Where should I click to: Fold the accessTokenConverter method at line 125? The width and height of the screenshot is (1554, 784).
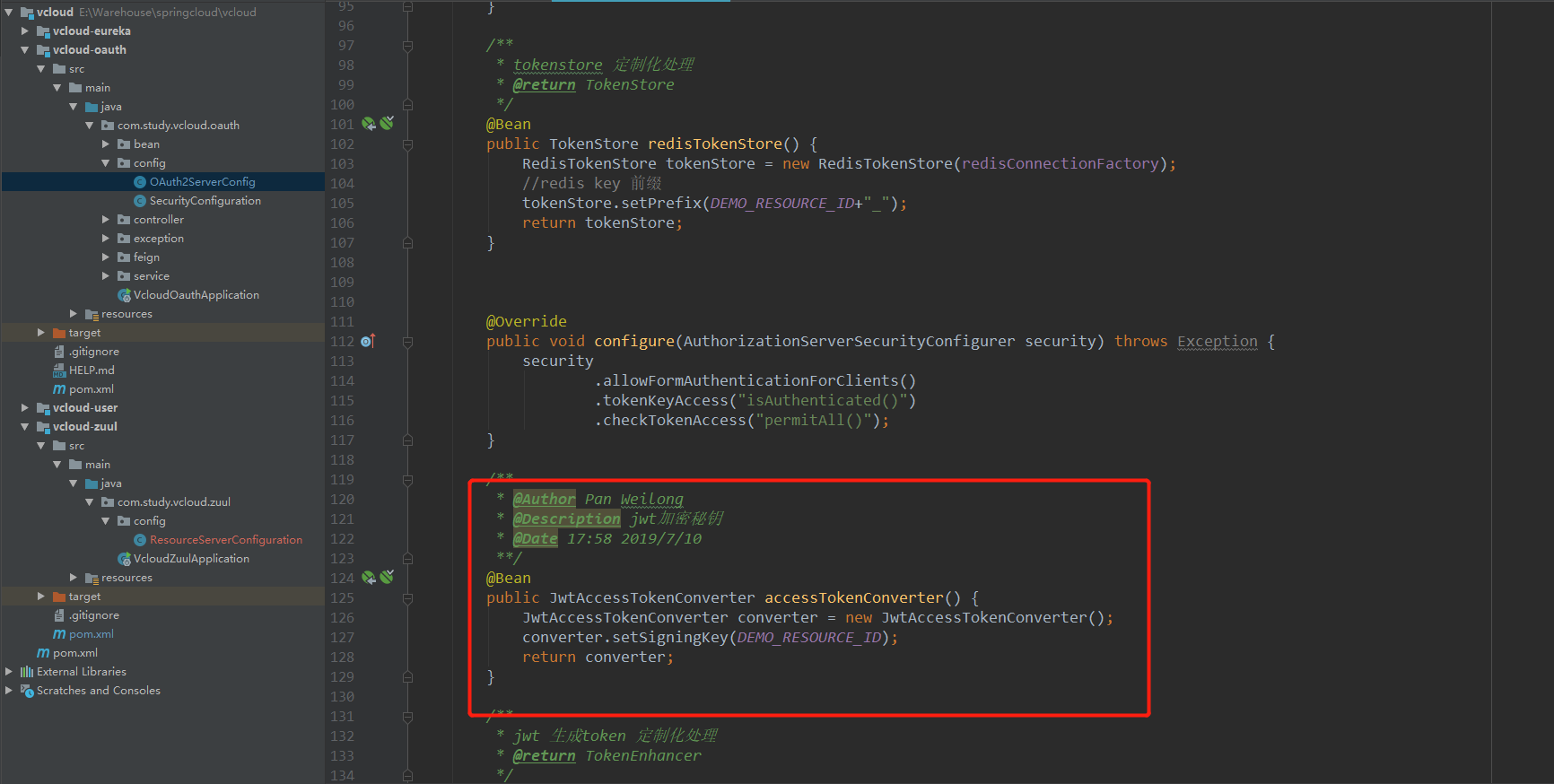pyautogui.click(x=408, y=598)
